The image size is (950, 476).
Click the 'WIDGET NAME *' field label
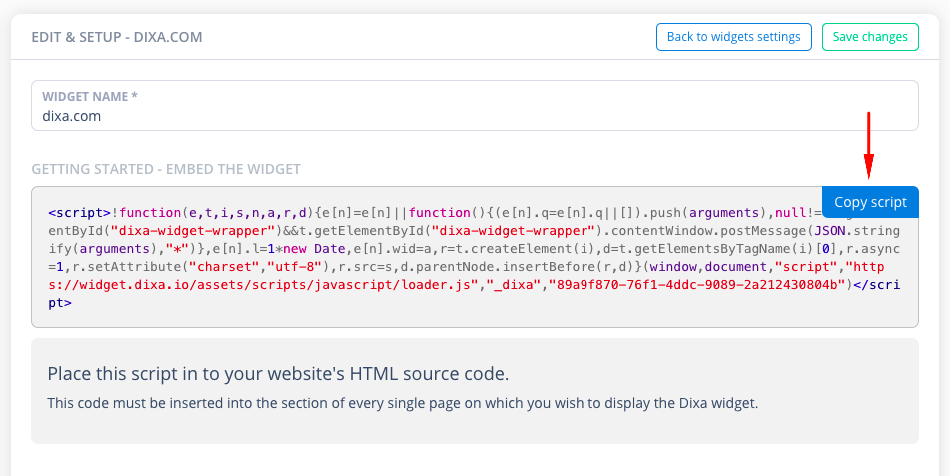click(90, 96)
